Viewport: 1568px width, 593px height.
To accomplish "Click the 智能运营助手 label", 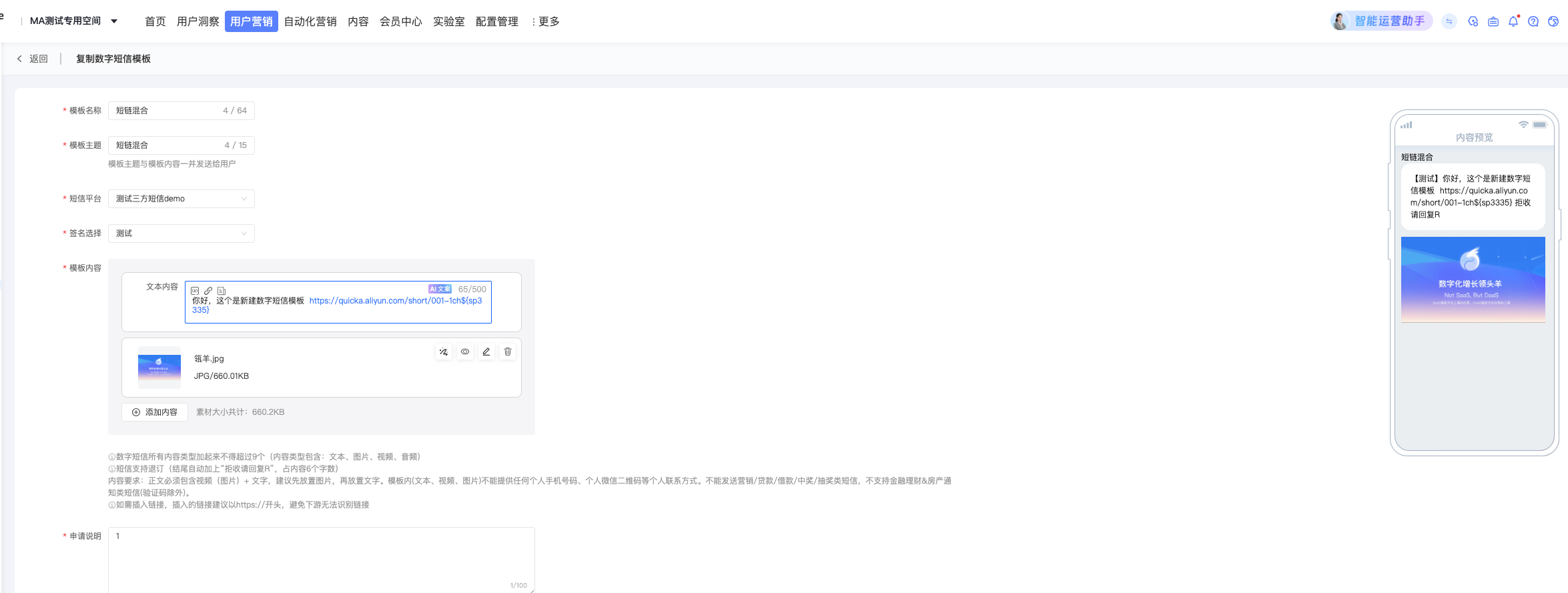I will tap(1390, 21).
